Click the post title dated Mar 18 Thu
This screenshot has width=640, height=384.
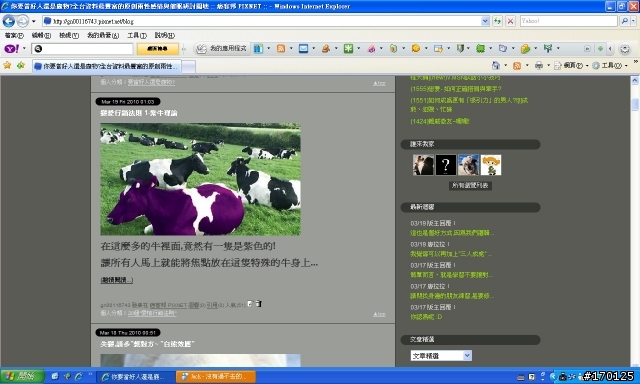click(x=147, y=344)
